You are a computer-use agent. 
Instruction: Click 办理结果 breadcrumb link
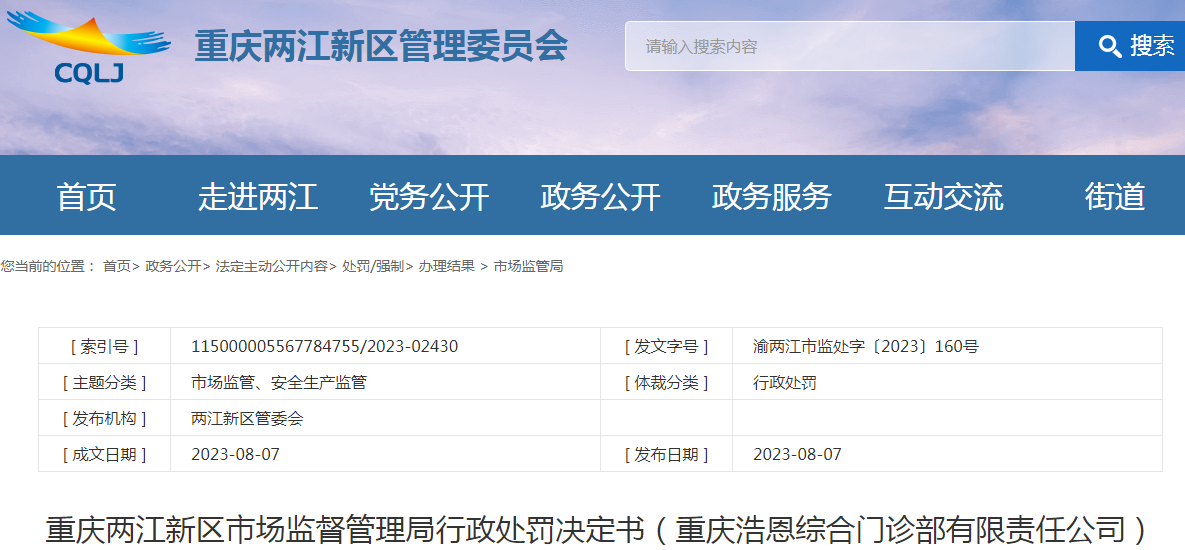click(447, 266)
